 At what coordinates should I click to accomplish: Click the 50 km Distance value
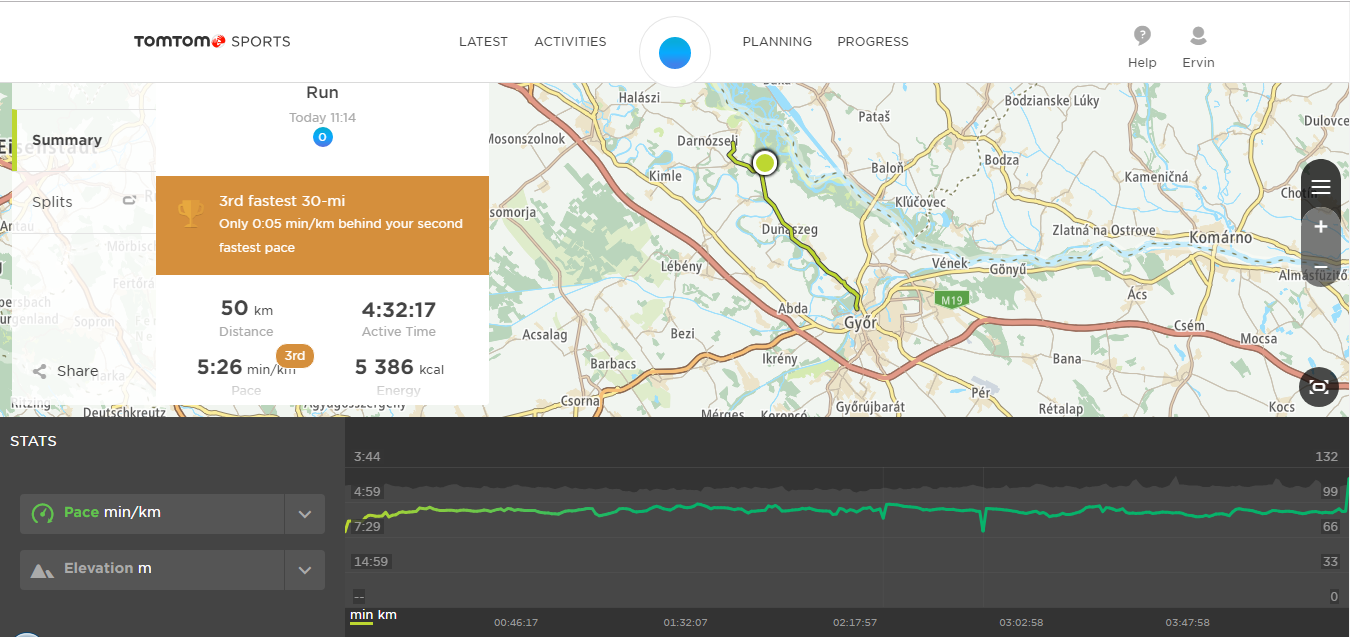pyautogui.click(x=246, y=309)
